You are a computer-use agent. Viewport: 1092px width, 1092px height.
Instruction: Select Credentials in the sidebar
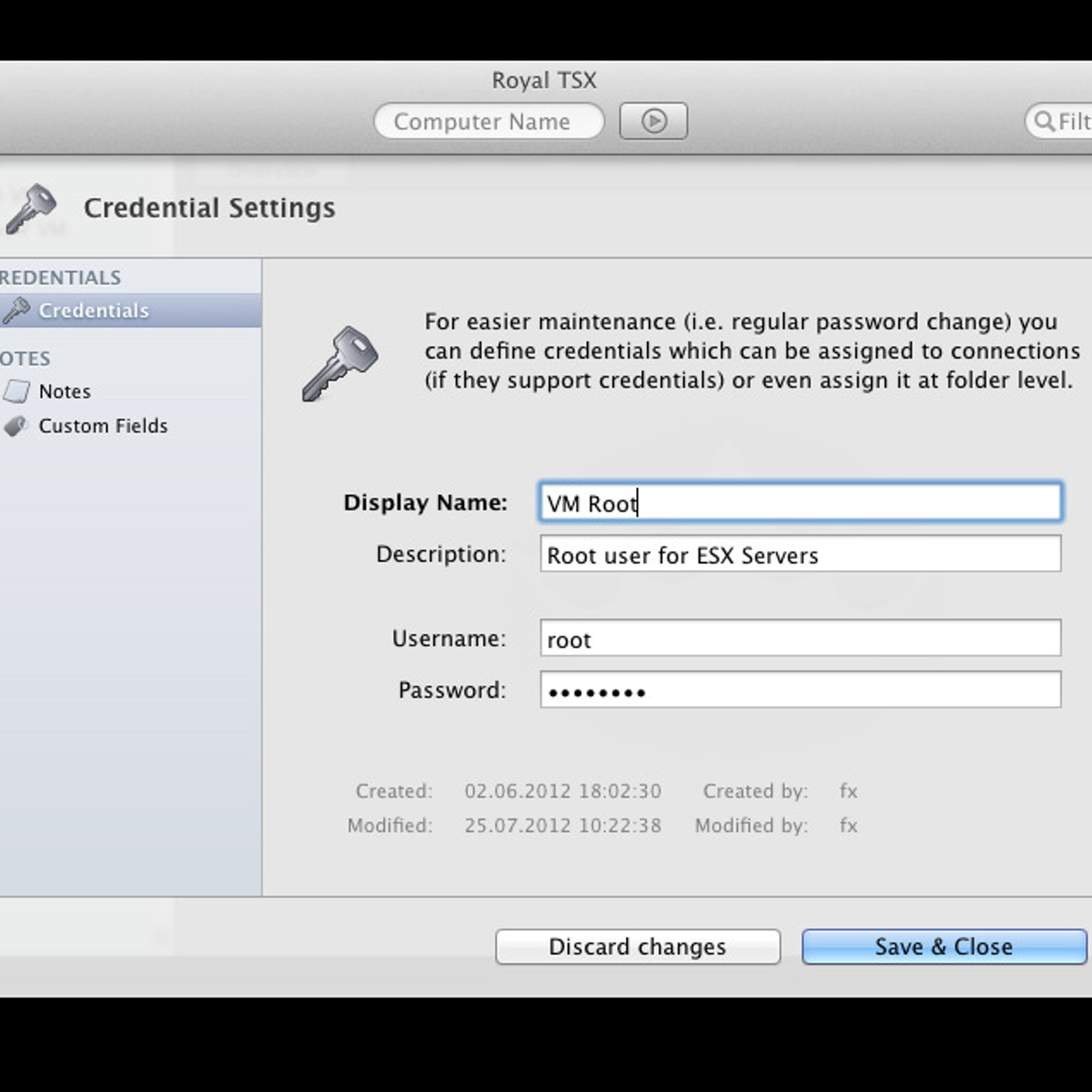(130, 311)
